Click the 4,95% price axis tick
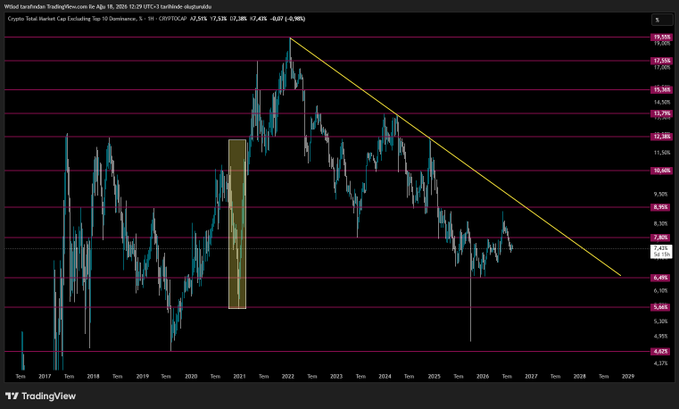679x409 pixels. point(662,336)
